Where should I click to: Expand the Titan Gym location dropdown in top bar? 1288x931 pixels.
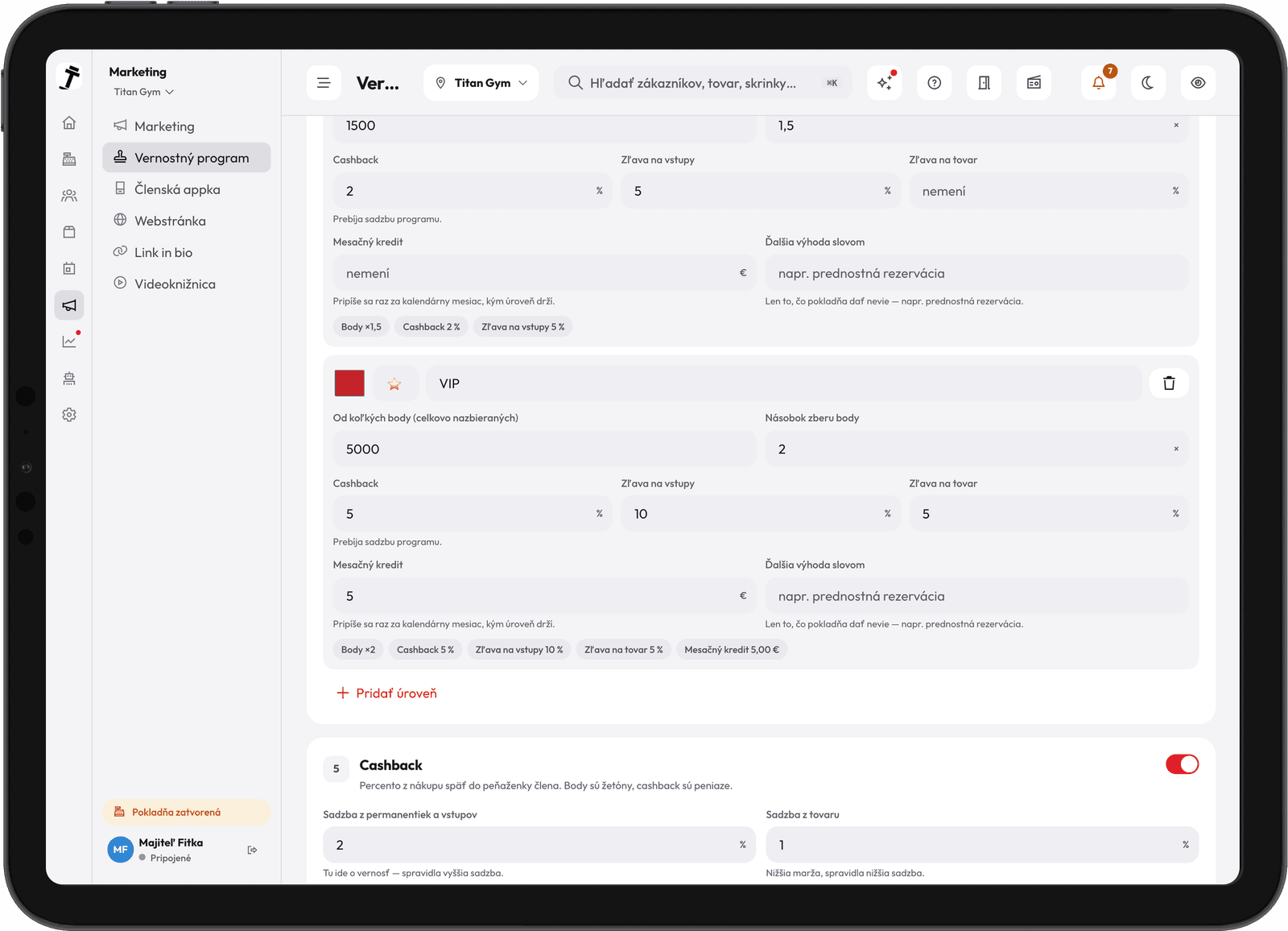[481, 83]
